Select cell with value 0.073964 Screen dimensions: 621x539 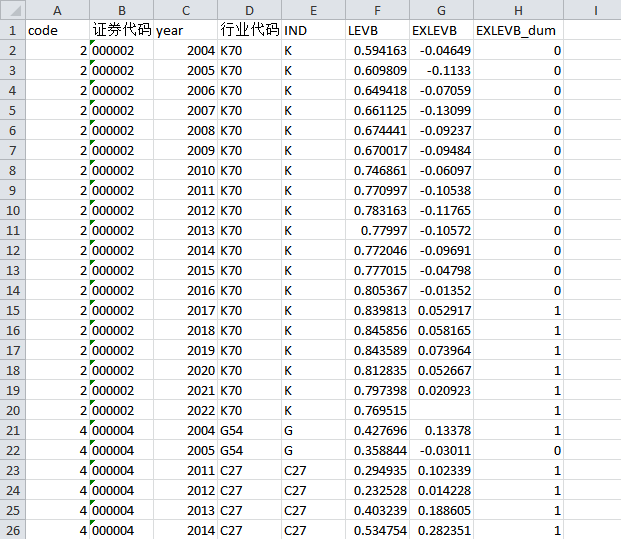pyautogui.click(x=441, y=350)
